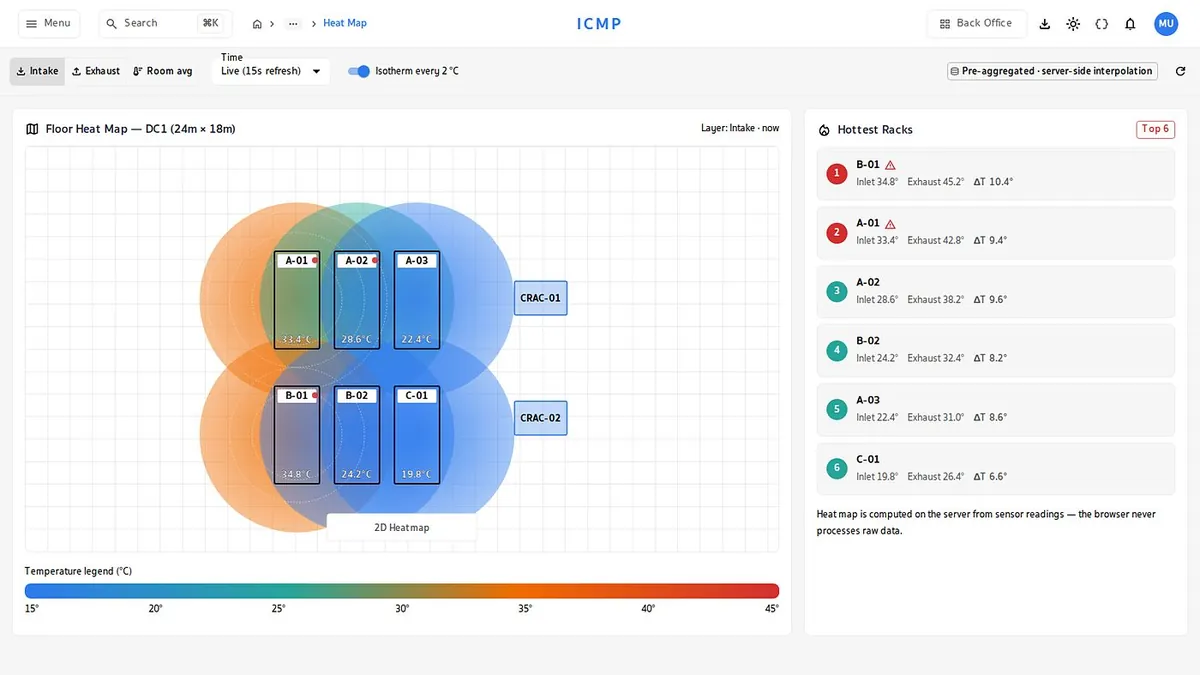Click the Hottest Racks flame icon

click(x=824, y=130)
